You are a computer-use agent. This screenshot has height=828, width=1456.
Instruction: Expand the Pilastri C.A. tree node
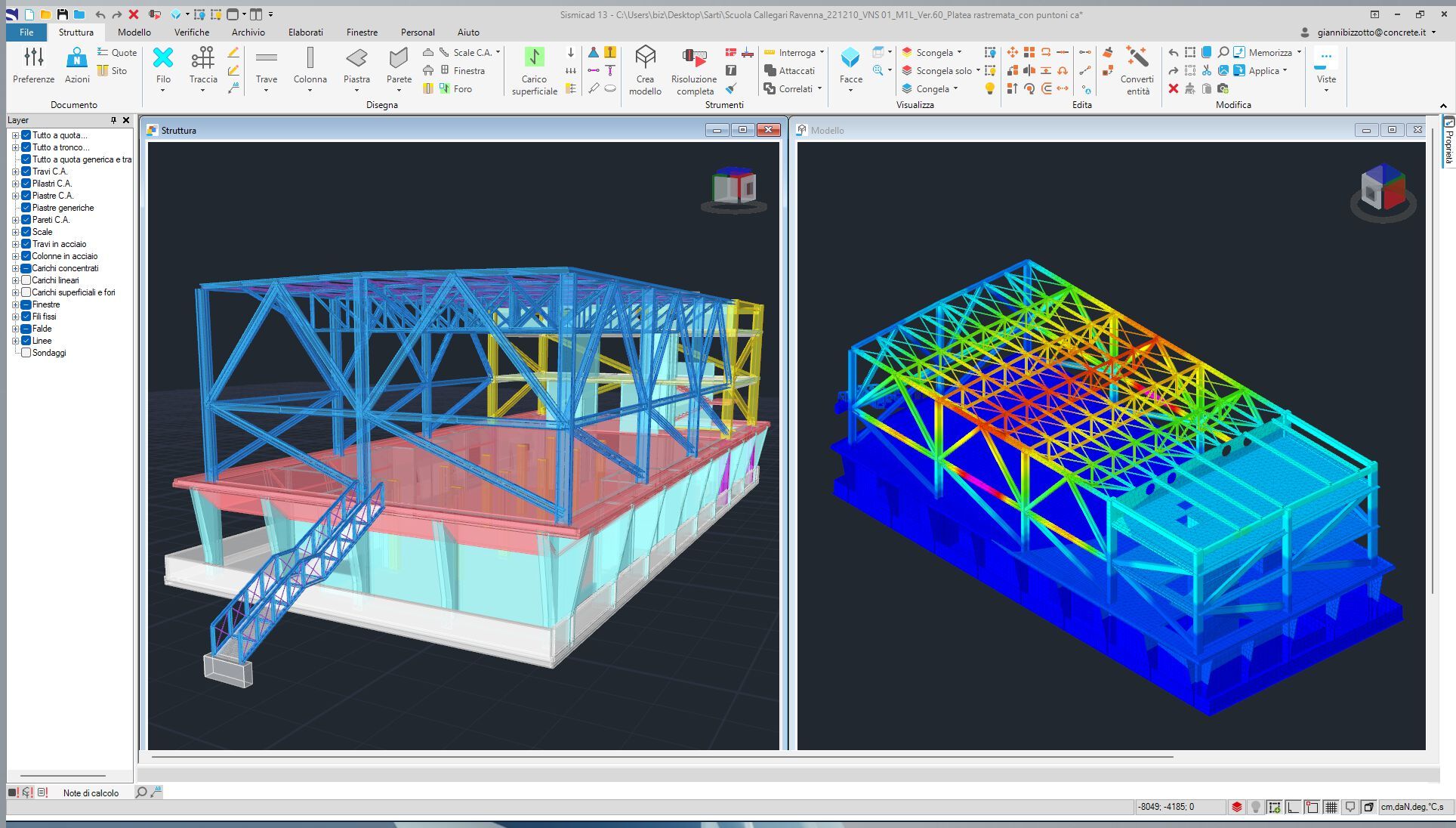coord(15,184)
